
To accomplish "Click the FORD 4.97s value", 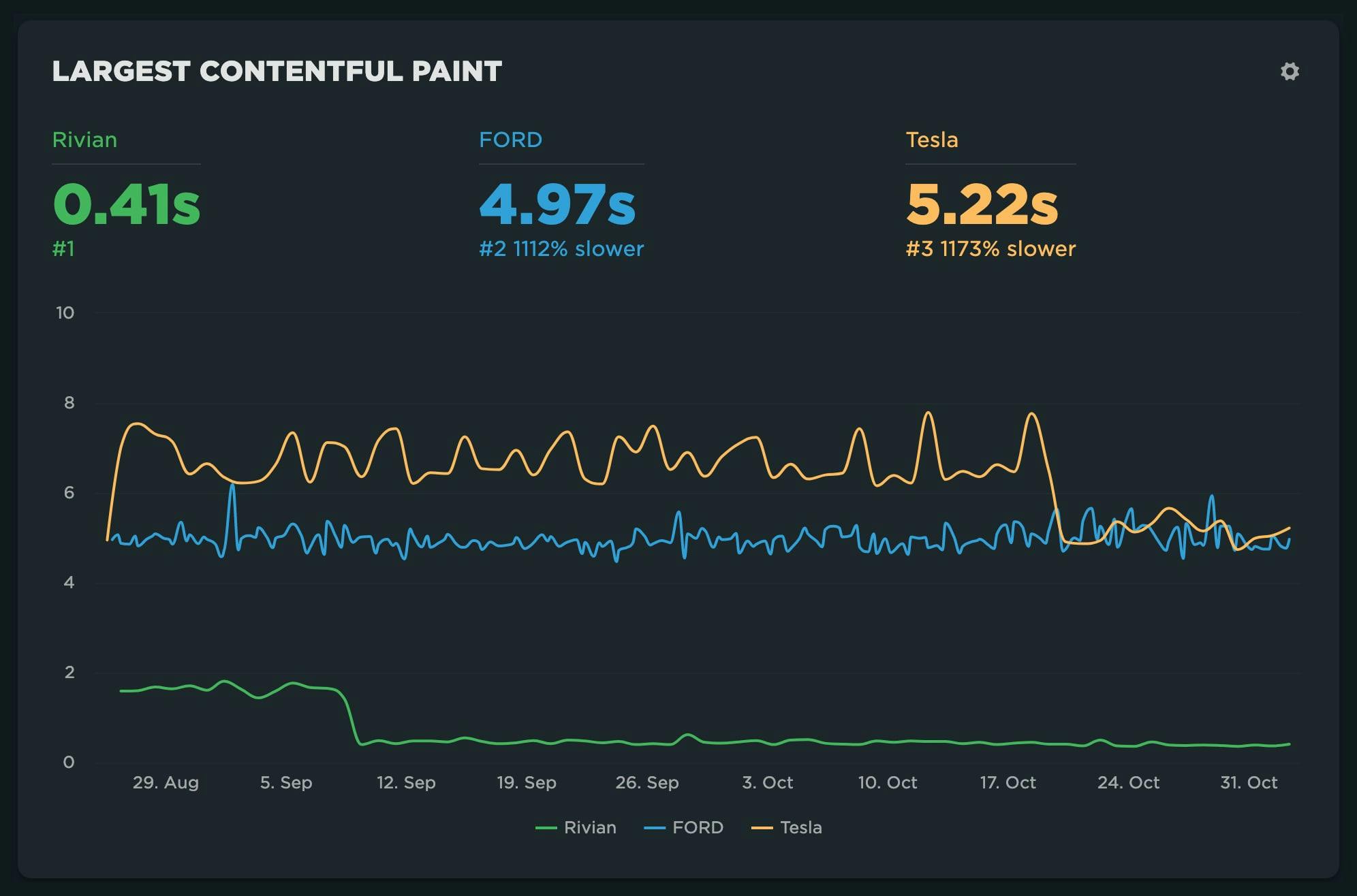I will click(x=556, y=206).
